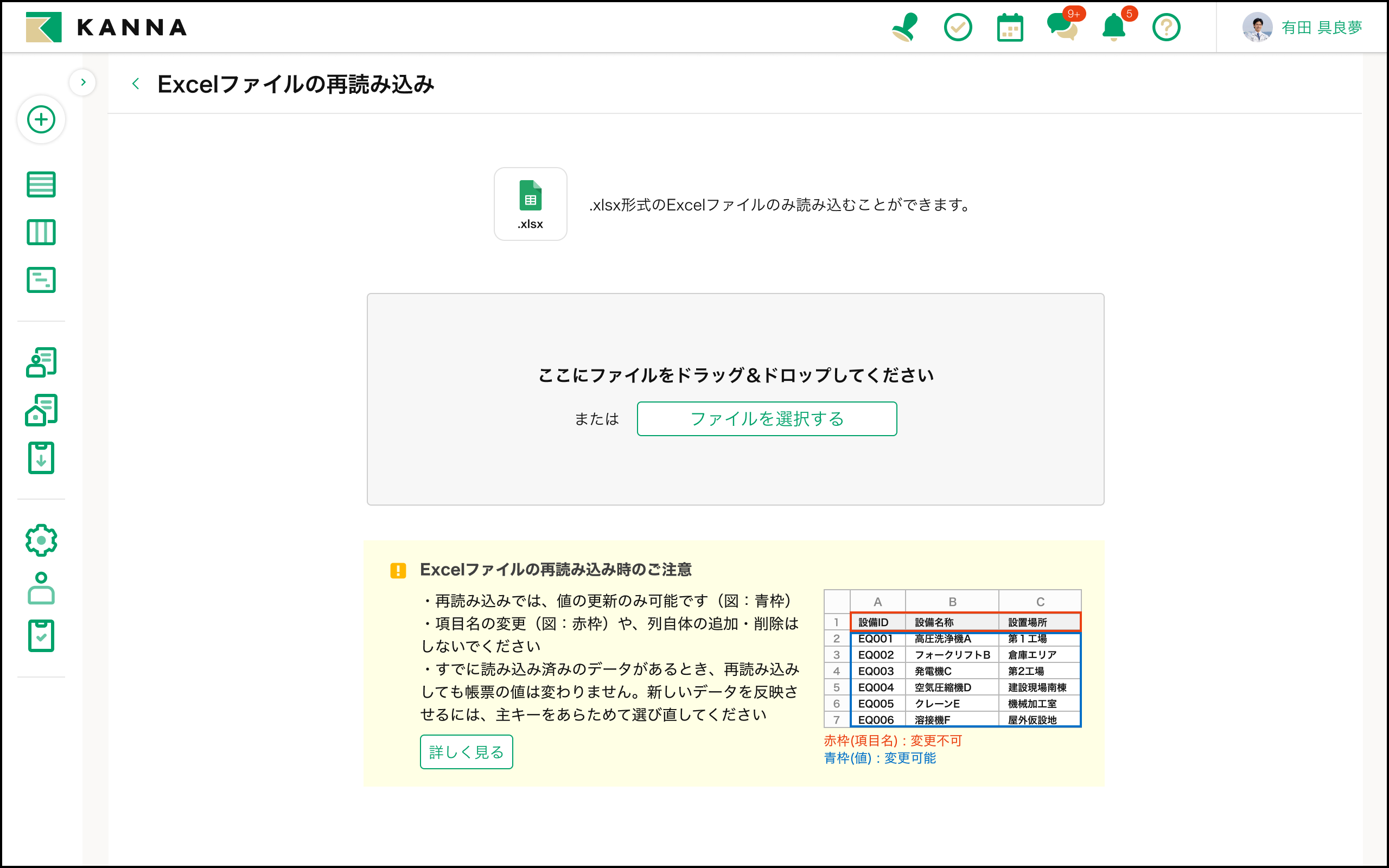Open notifications bell with 5 badge
The width and height of the screenshot is (1389, 868).
coord(1113,27)
